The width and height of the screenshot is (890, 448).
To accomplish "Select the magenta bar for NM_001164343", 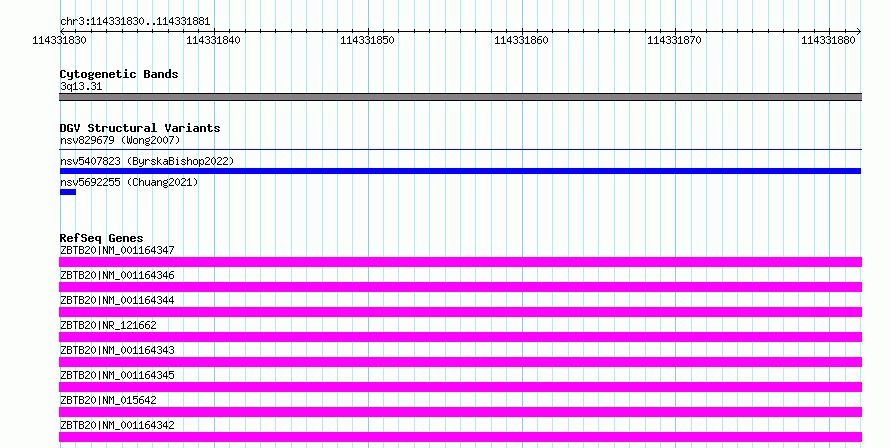I will click(x=460, y=362).
